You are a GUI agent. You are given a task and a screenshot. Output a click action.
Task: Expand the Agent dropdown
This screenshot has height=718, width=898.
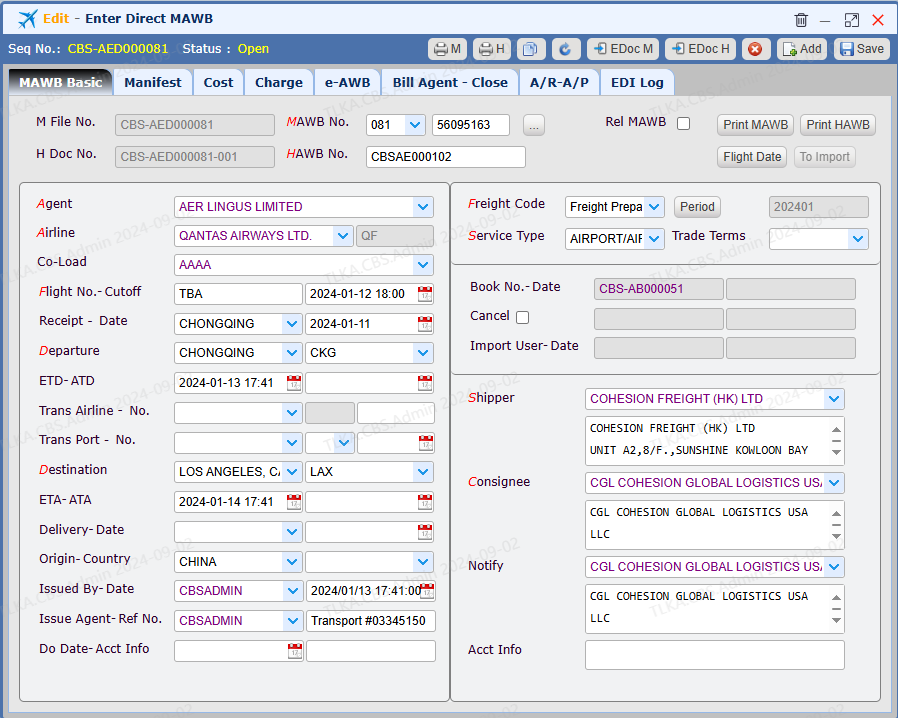pyautogui.click(x=423, y=207)
